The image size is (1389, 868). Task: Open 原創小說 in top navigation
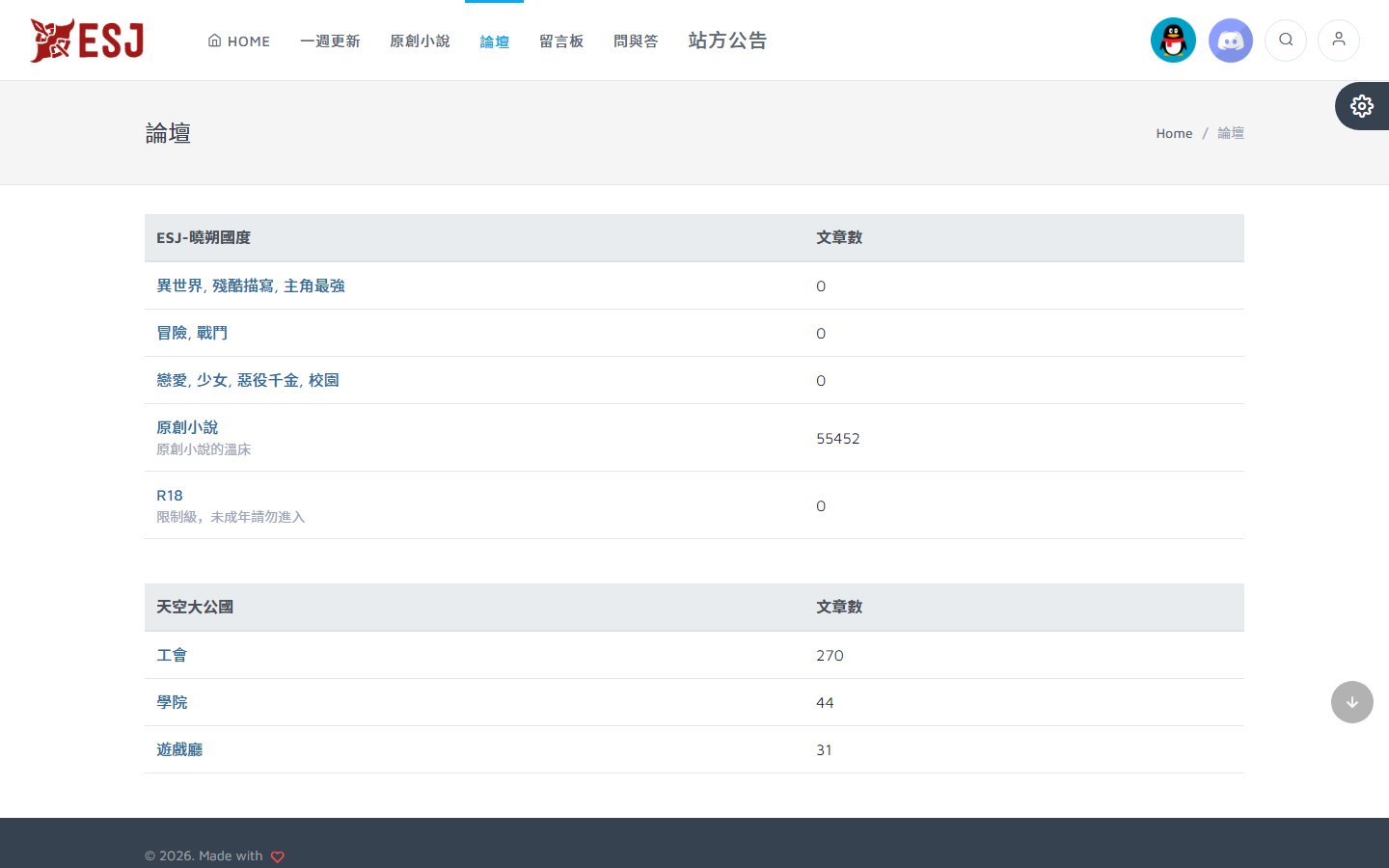tap(420, 41)
